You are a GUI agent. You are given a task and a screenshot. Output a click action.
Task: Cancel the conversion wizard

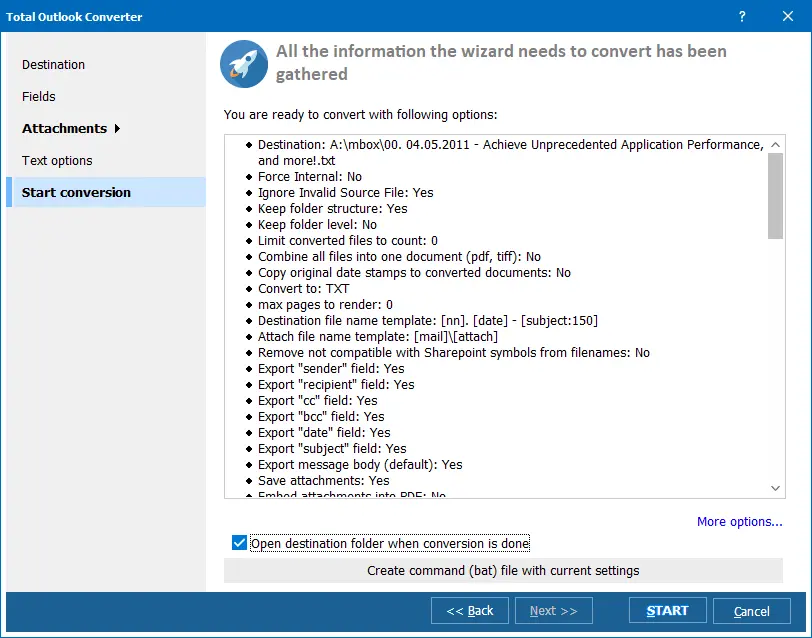(x=751, y=610)
